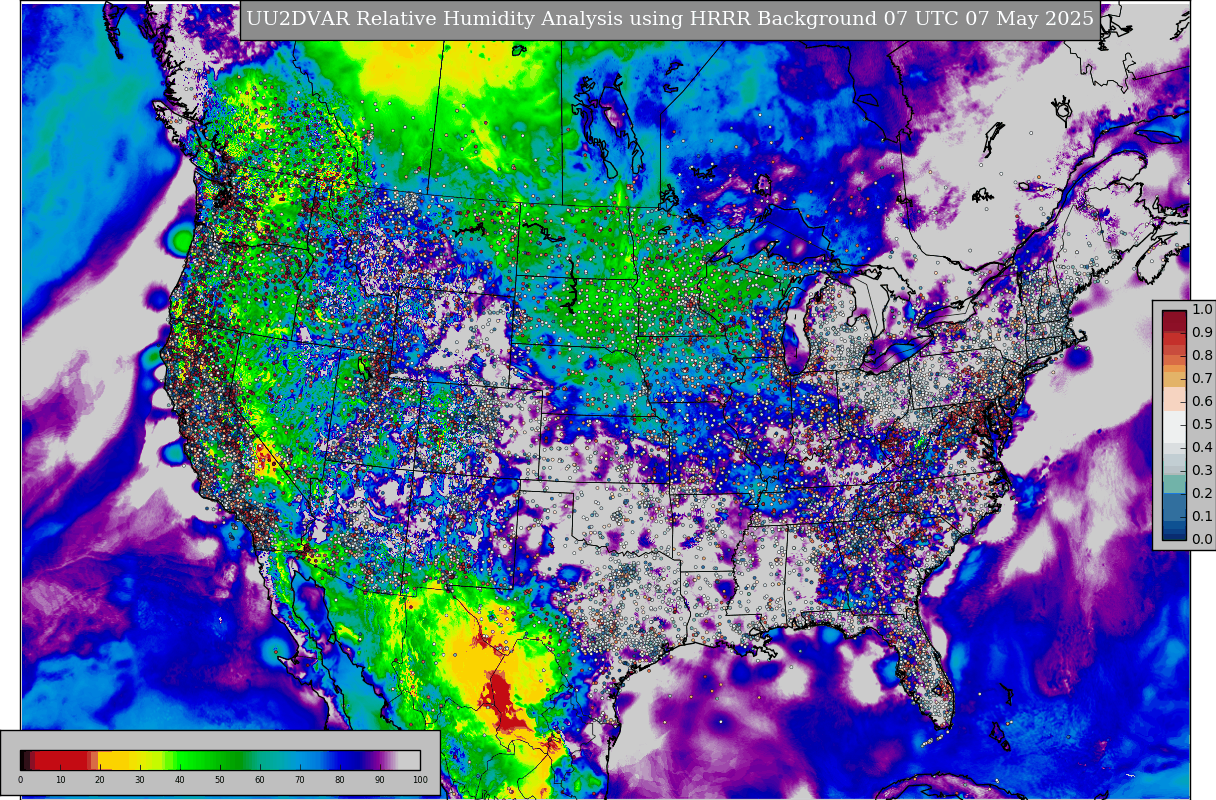Click the '60' label on bottom humidity colorbar
Screen dimensions: 1216x800
(x=260, y=780)
